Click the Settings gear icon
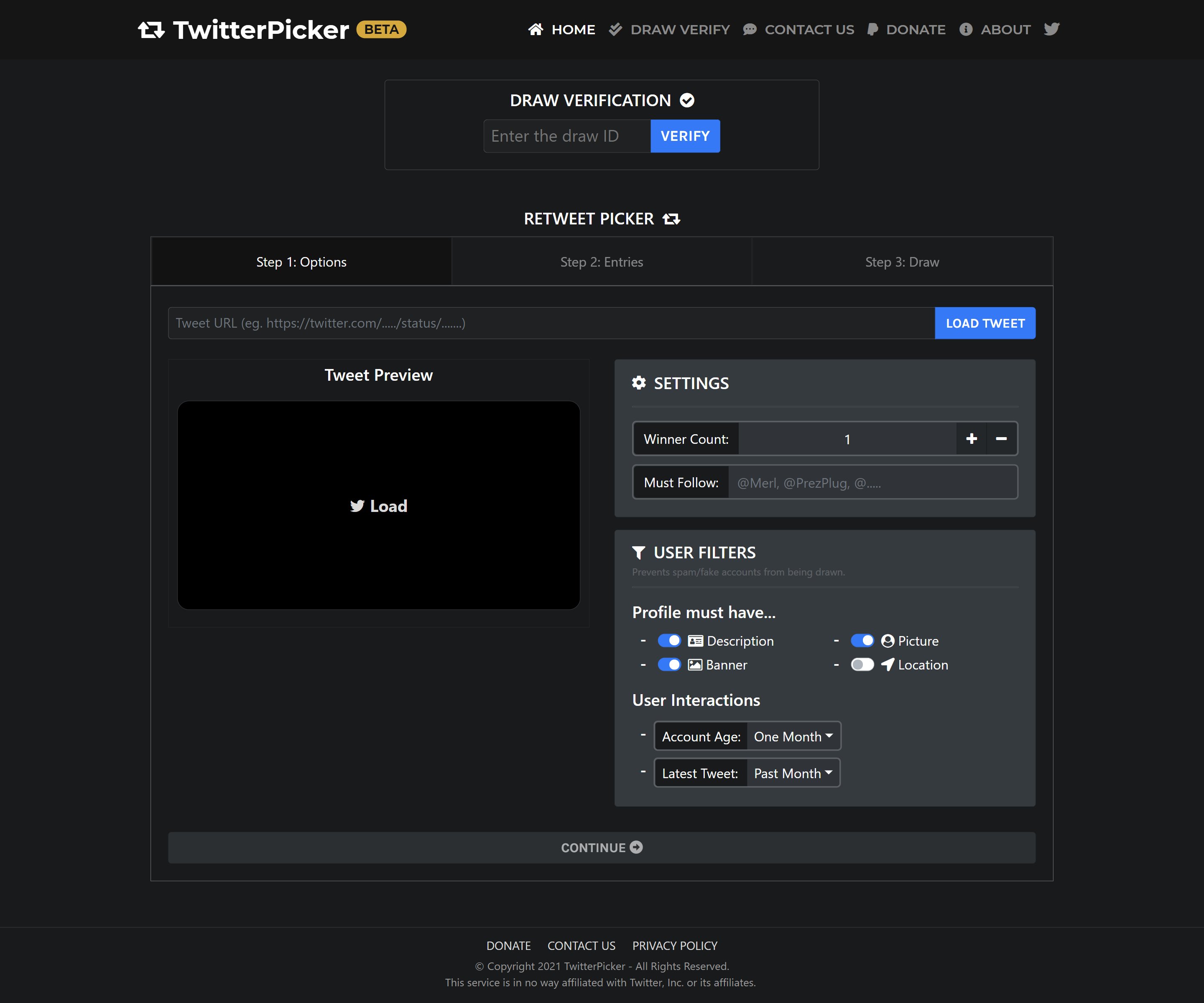This screenshot has width=1204, height=1003. (x=639, y=383)
